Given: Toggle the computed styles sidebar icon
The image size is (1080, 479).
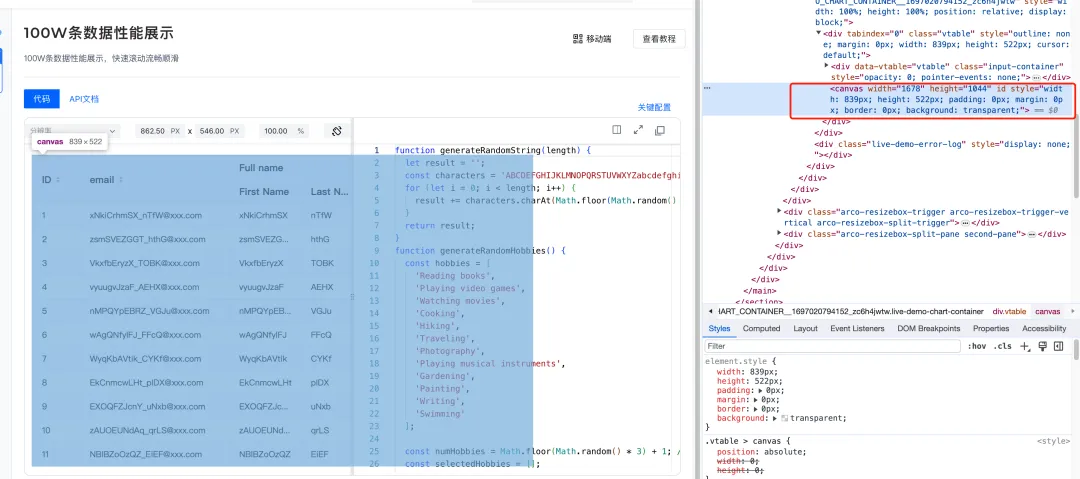Looking at the screenshot, I should coord(1058,346).
